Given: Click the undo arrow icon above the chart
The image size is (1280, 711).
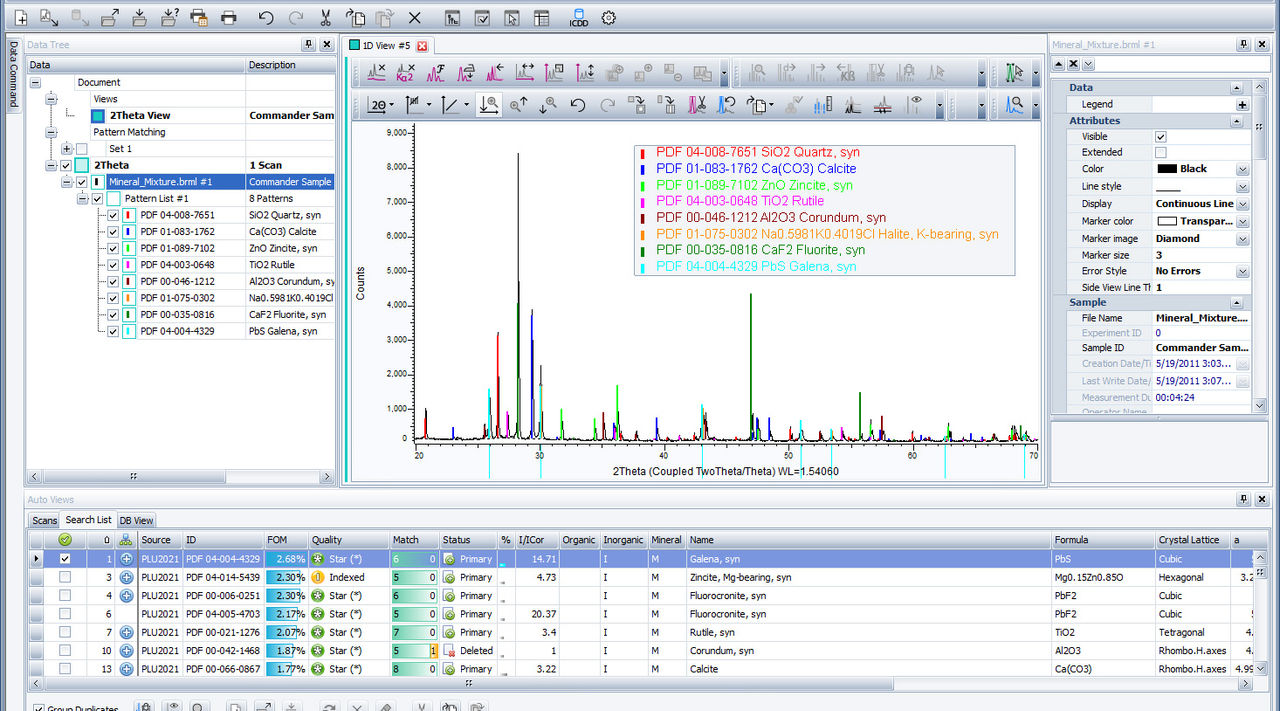Looking at the screenshot, I should (576, 105).
